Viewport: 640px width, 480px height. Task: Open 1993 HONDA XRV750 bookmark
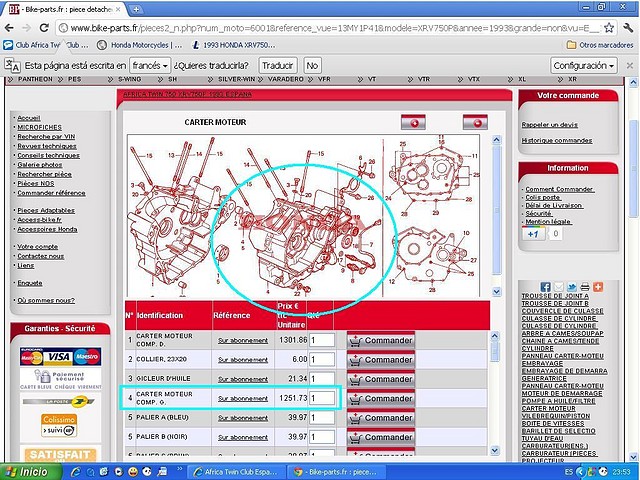[234, 45]
